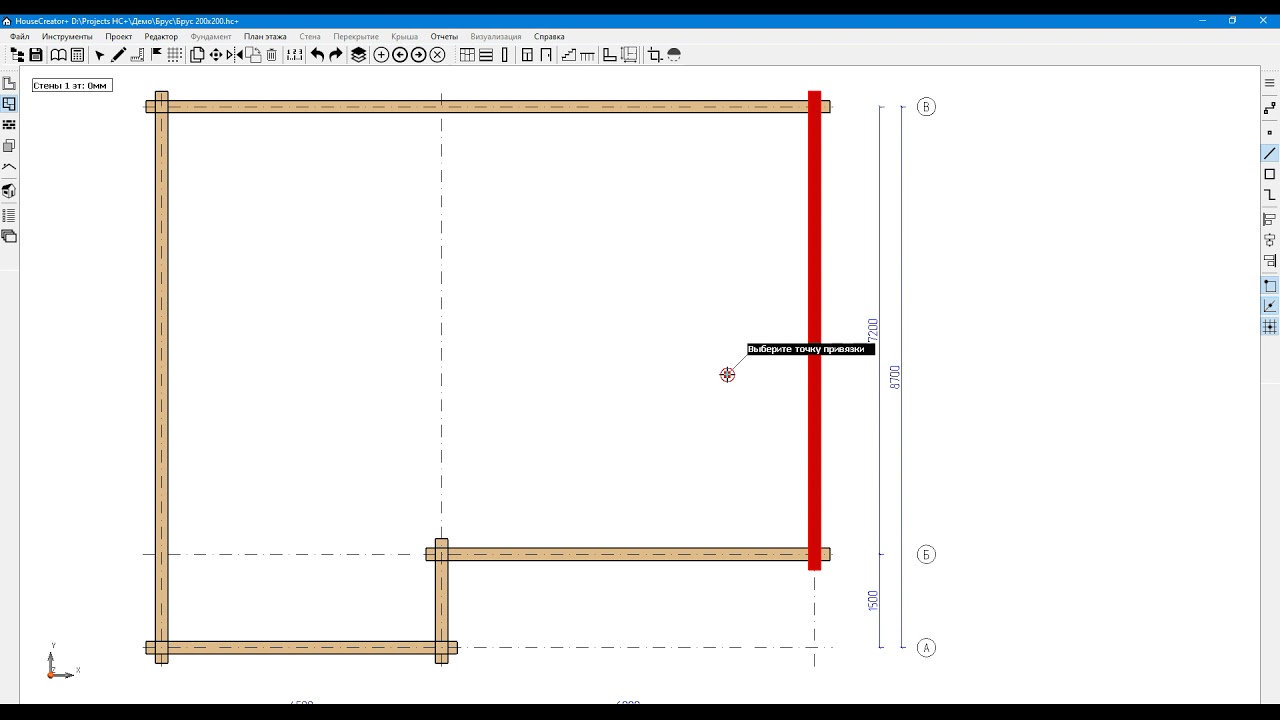The image size is (1280, 720).
Task: Click the half-shaded circle icon in toolbar
Action: click(674, 55)
